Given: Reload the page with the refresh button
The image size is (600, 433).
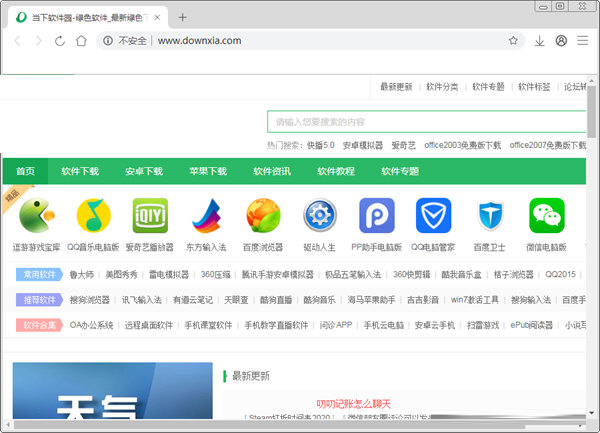Looking at the screenshot, I should [x=60, y=41].
